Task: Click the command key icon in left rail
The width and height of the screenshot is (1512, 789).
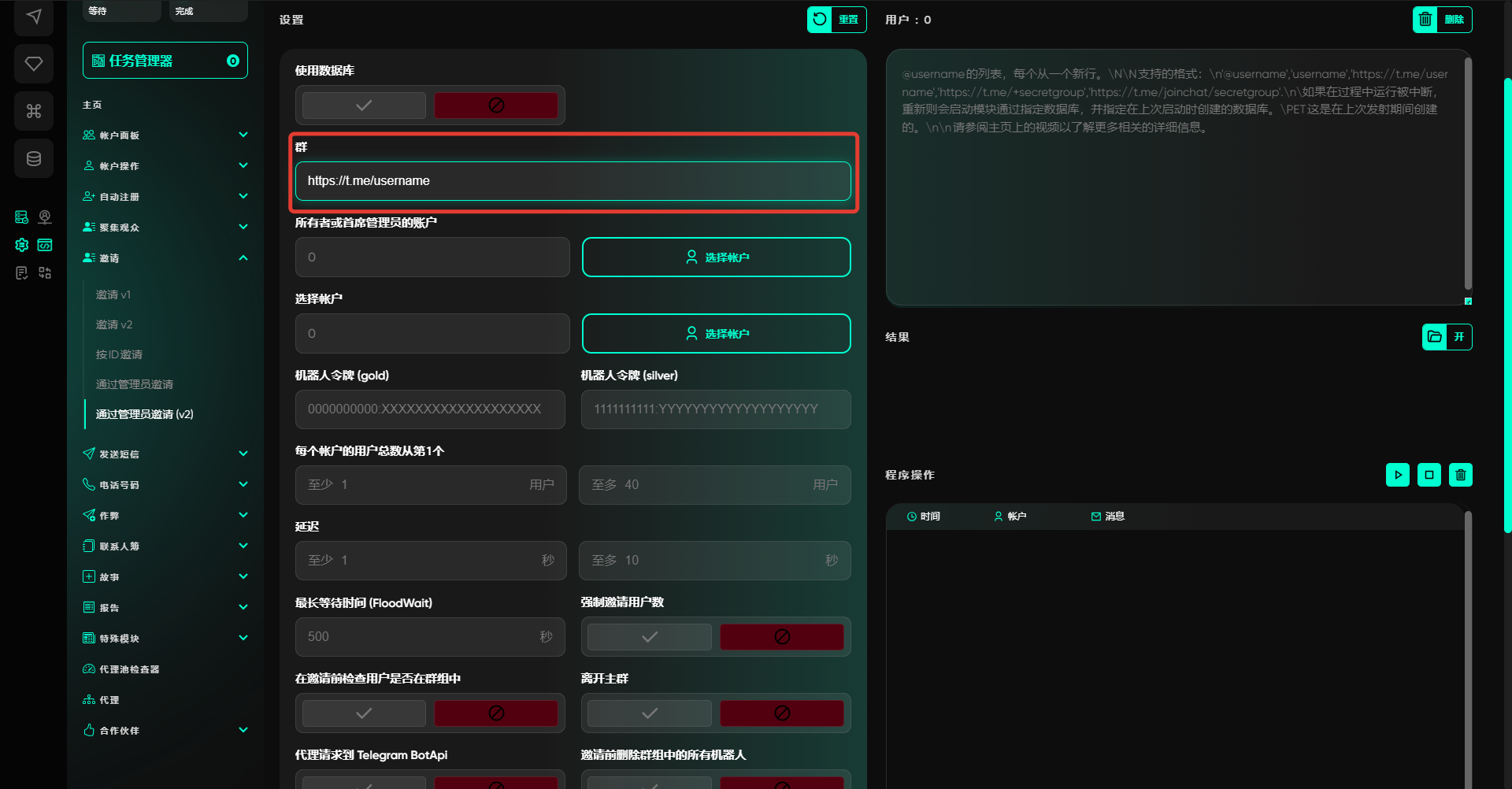Action: pos(33,111)
